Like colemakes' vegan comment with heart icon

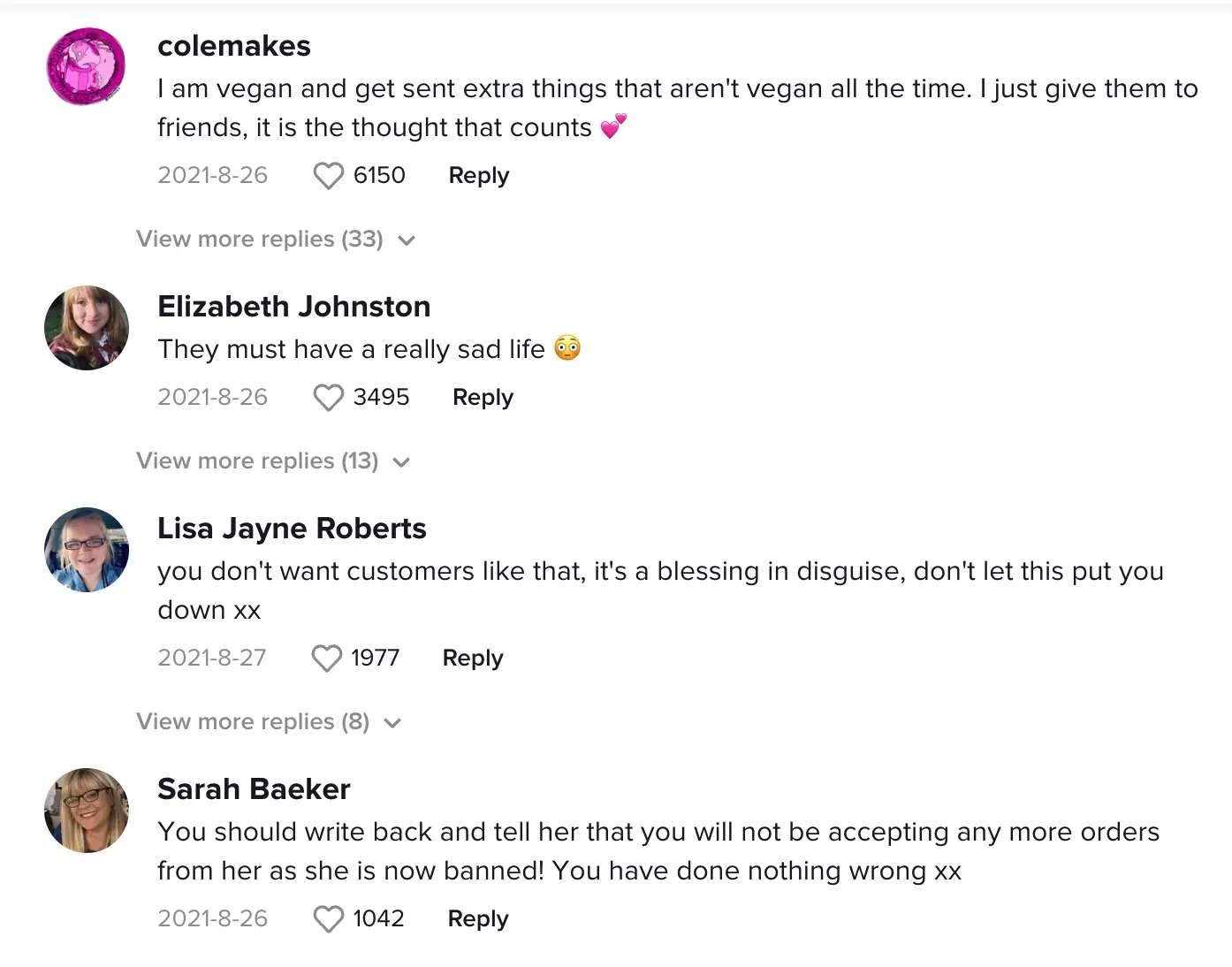(x=328, y=176)
